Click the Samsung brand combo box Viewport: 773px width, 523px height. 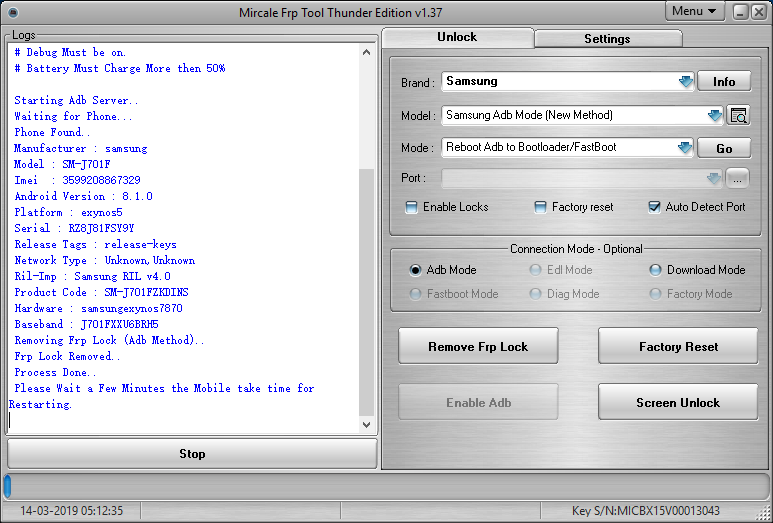[x=567, y=81]
